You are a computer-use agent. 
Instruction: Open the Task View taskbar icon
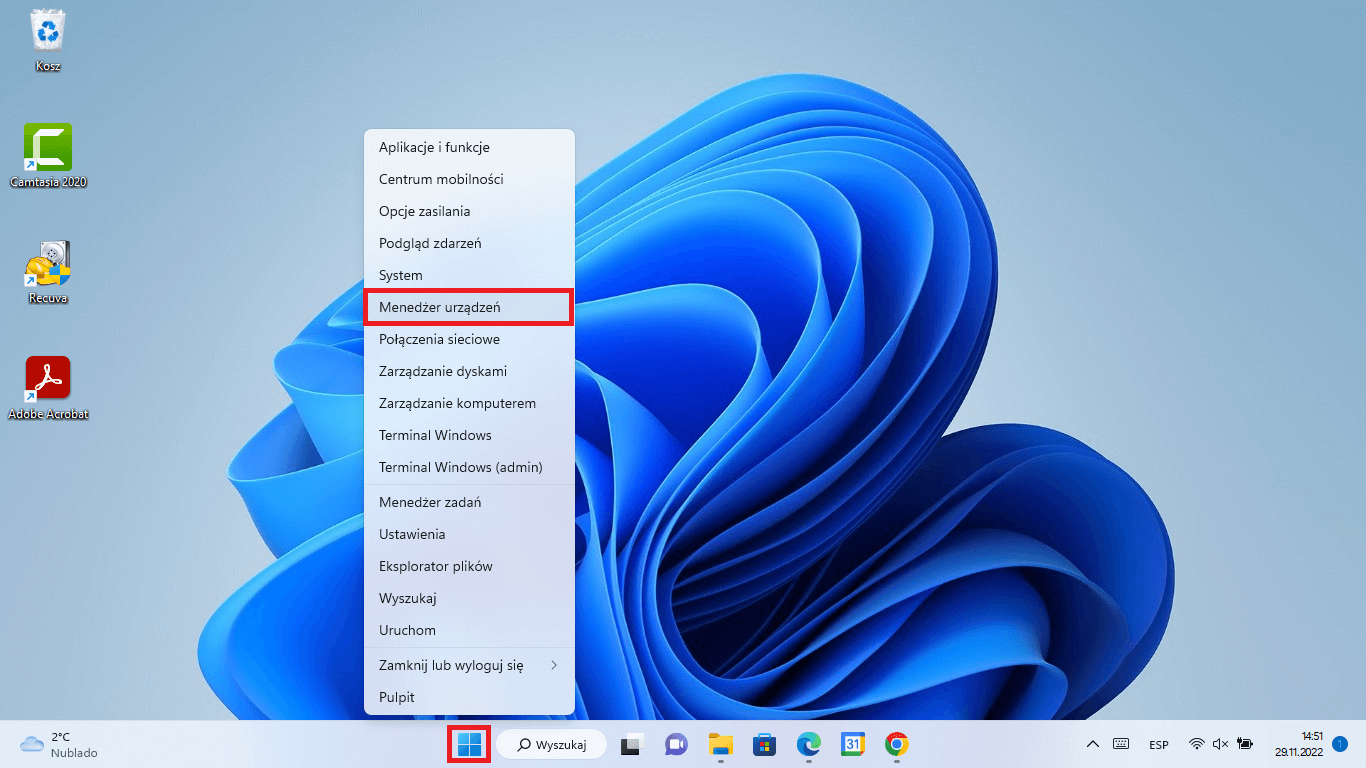point(631,744)
